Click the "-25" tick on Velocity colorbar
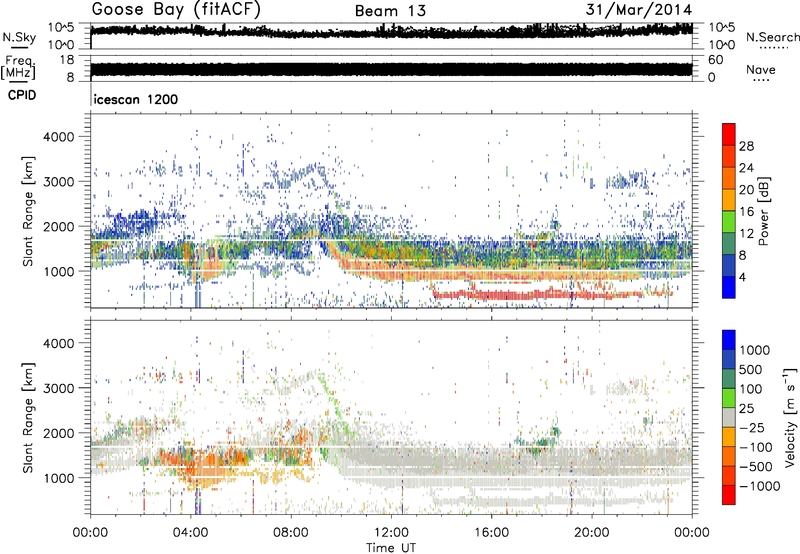 [x=752, y=427]
